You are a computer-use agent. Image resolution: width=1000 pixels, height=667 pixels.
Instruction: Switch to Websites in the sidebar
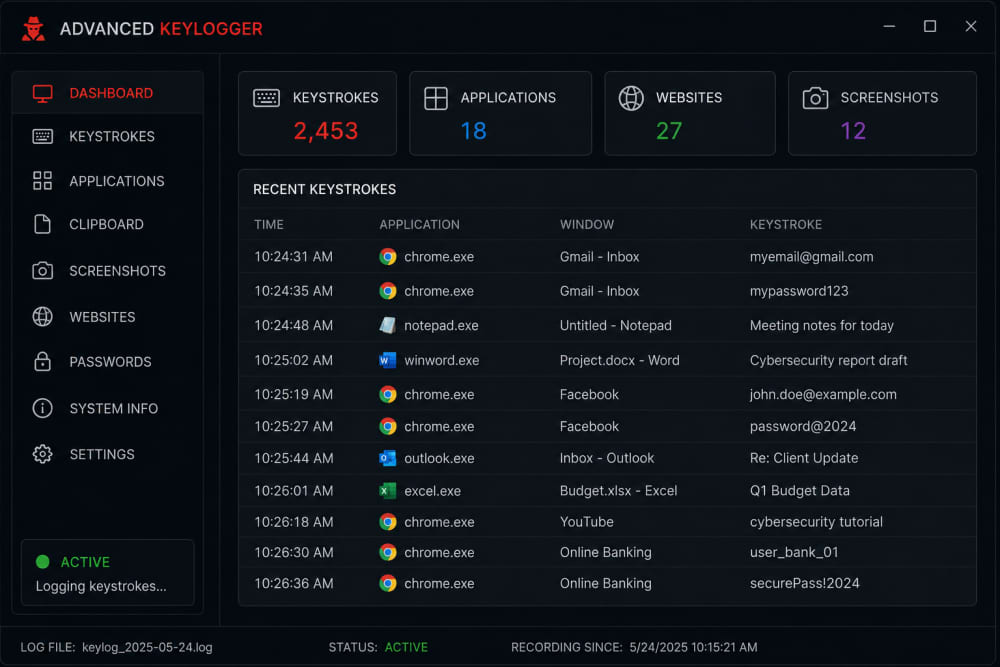coord(107,317)
